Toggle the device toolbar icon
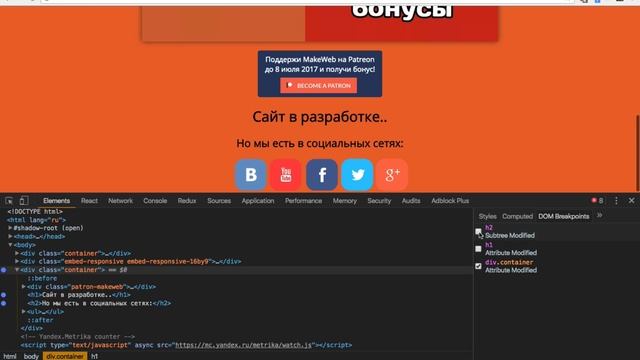 point(24,201)
